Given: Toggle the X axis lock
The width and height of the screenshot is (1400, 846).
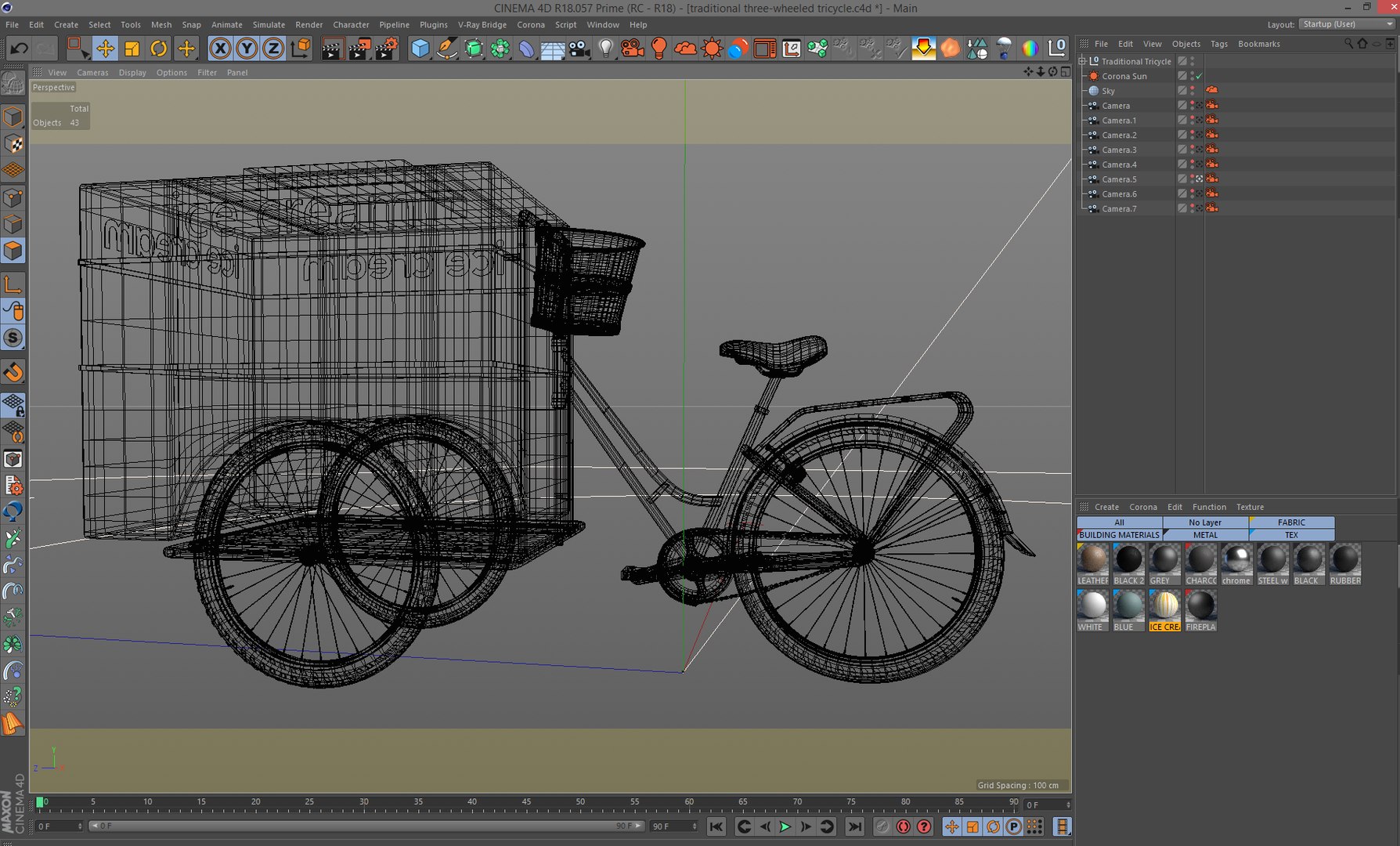Looking at the screenshot, I should 221,49.
